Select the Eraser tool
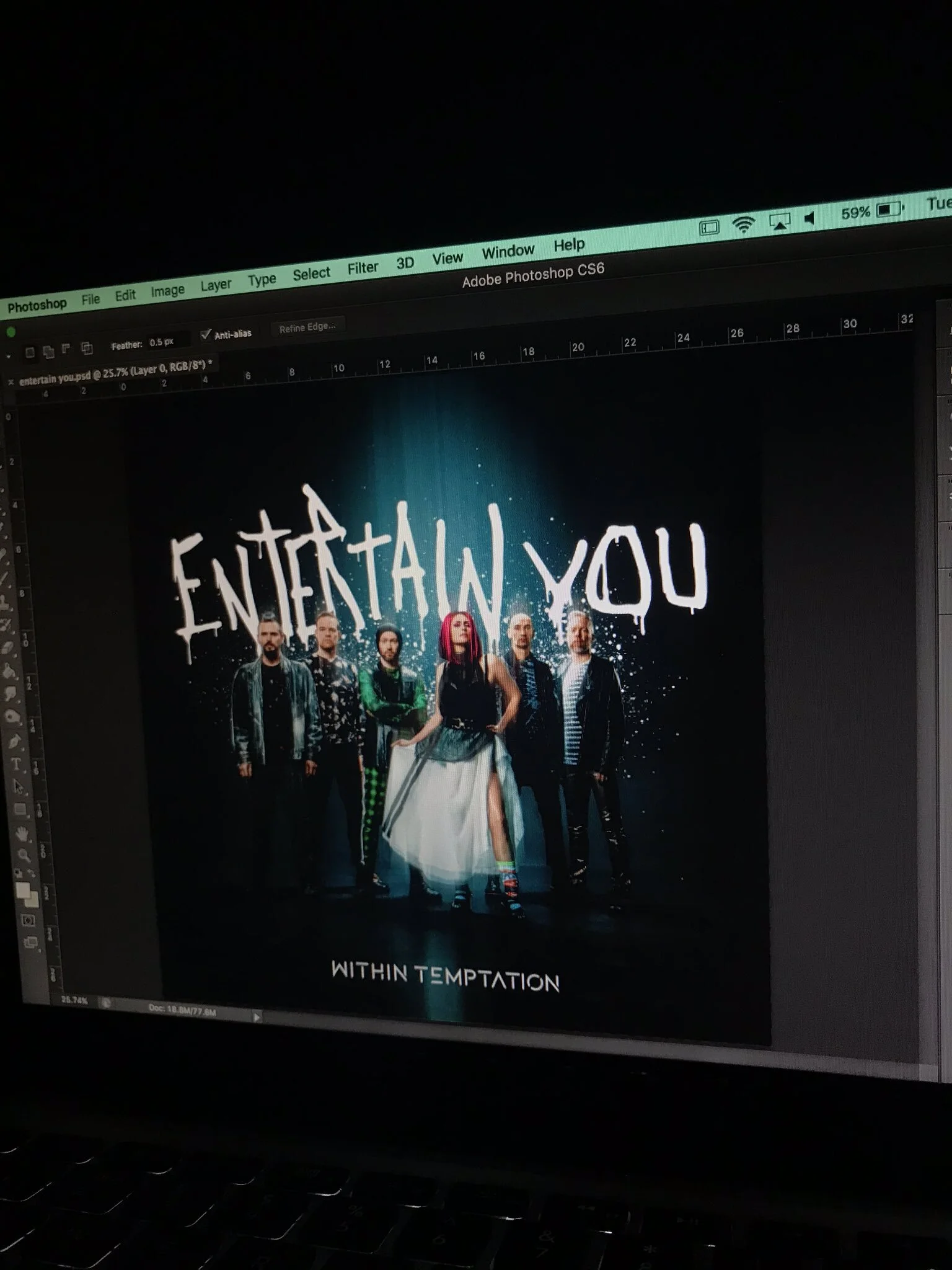 [7, 647]
